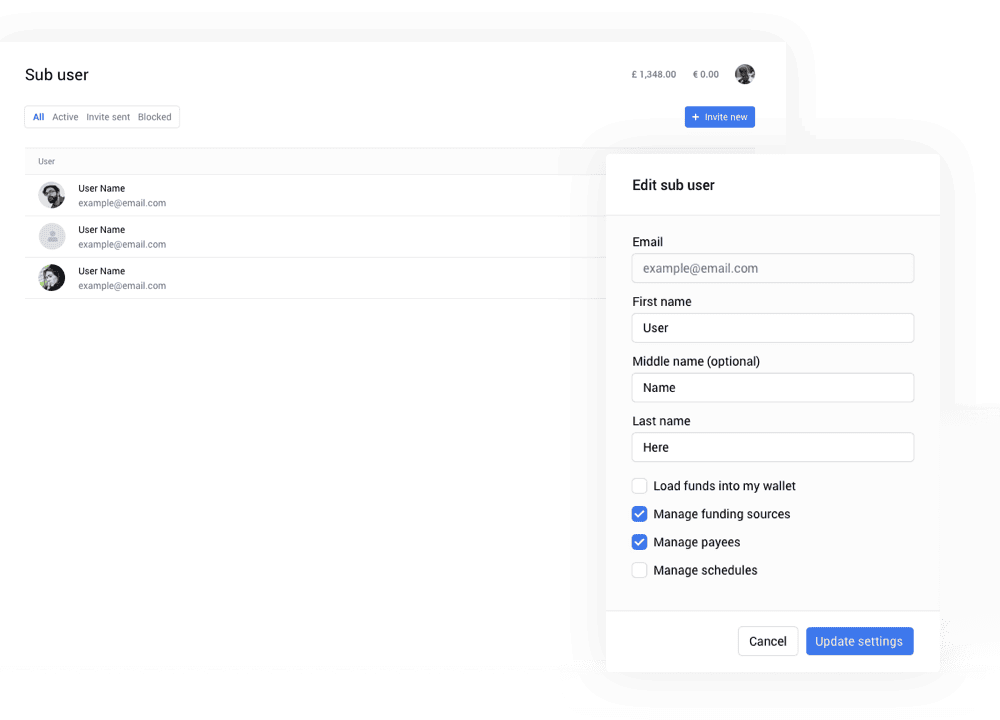
Task: Click the Invite new button
Action: 719,117
